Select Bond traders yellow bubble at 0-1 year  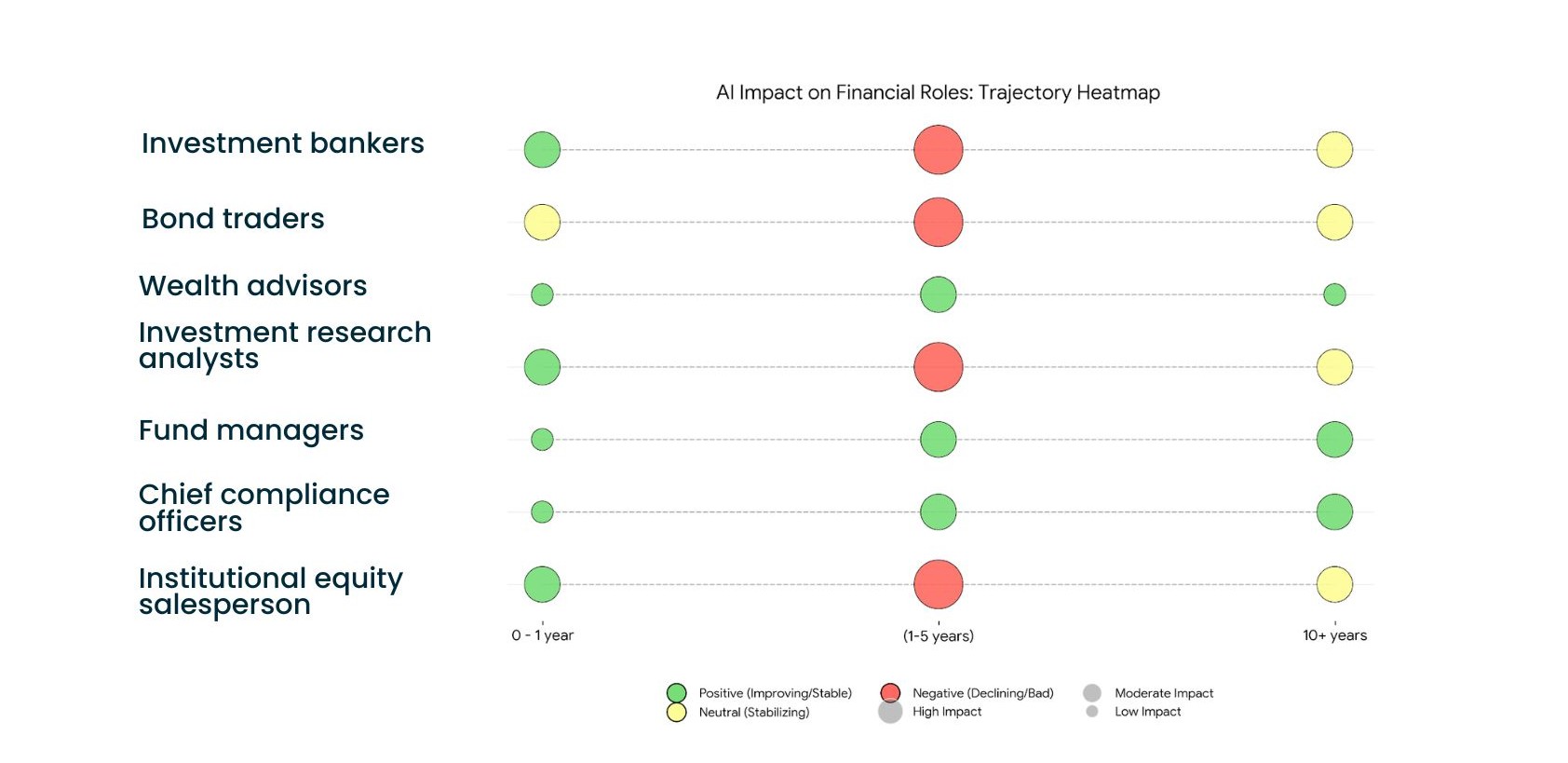542,223
